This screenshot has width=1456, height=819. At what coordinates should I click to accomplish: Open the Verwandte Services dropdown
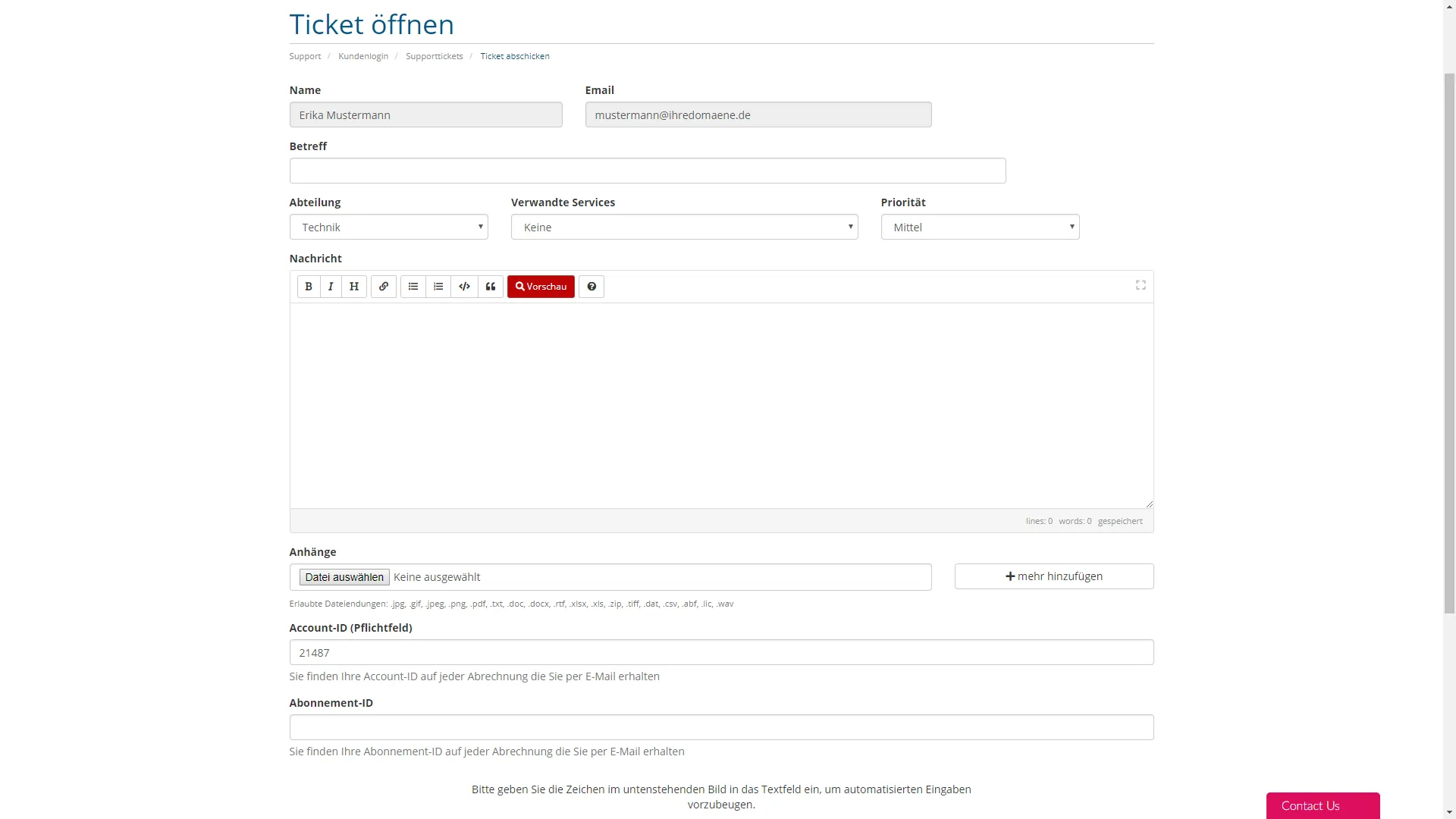(x=685, y=227)
